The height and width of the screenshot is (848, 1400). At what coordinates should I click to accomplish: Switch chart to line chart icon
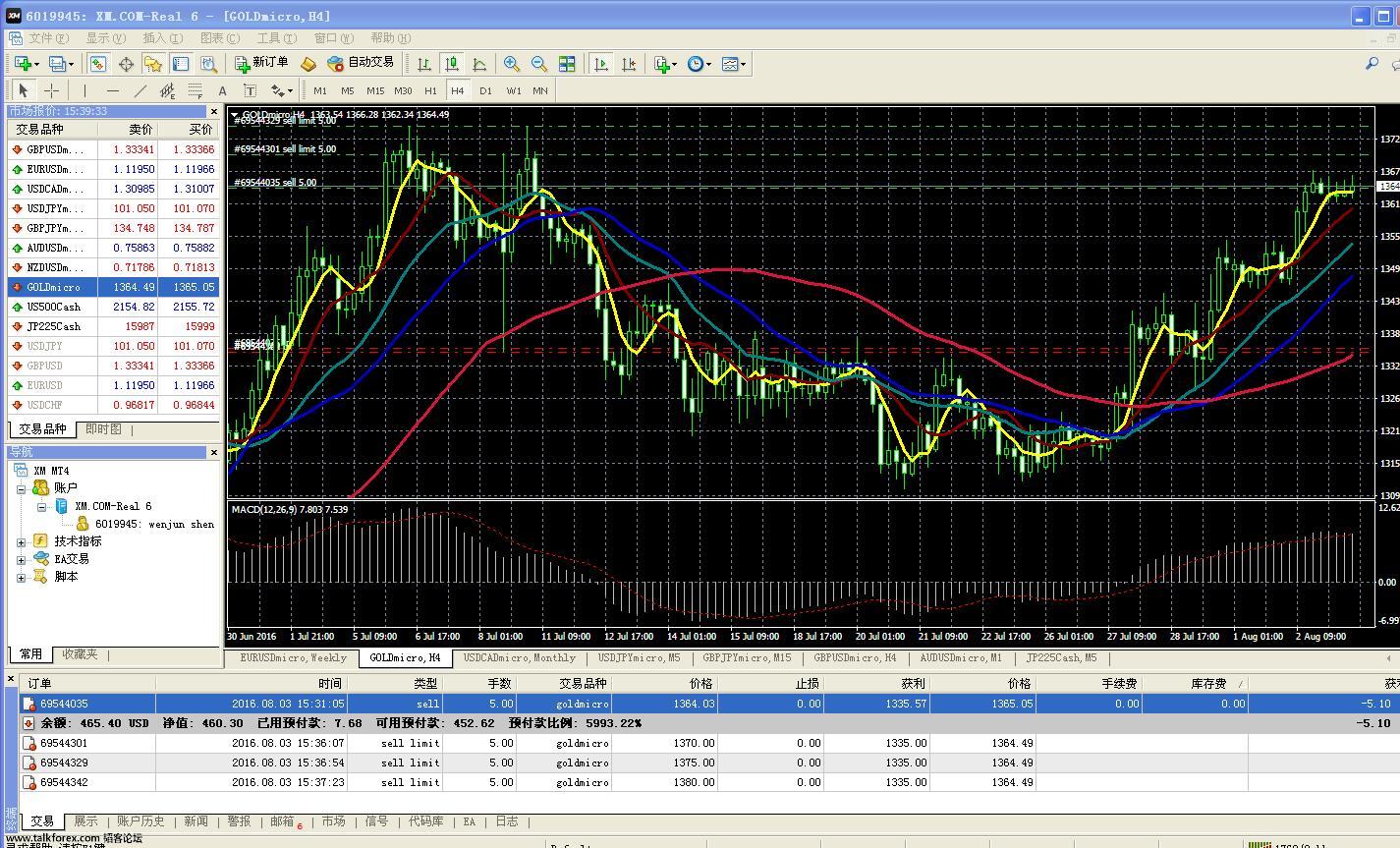coord(479,64)
